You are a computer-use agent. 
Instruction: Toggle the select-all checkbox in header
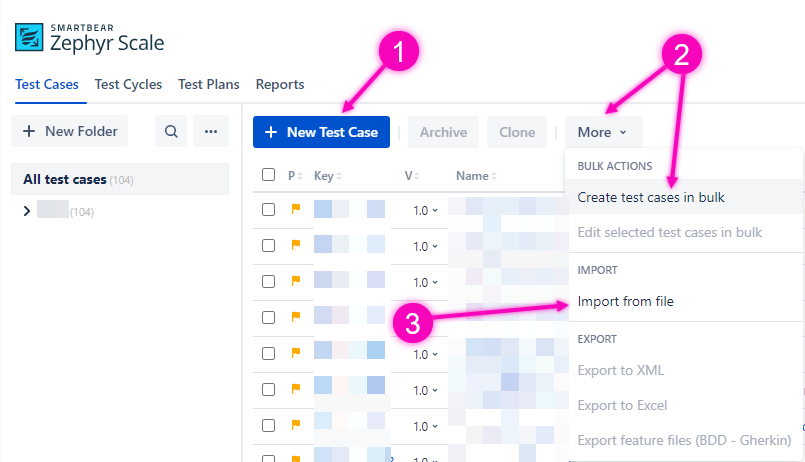[268, 175]
